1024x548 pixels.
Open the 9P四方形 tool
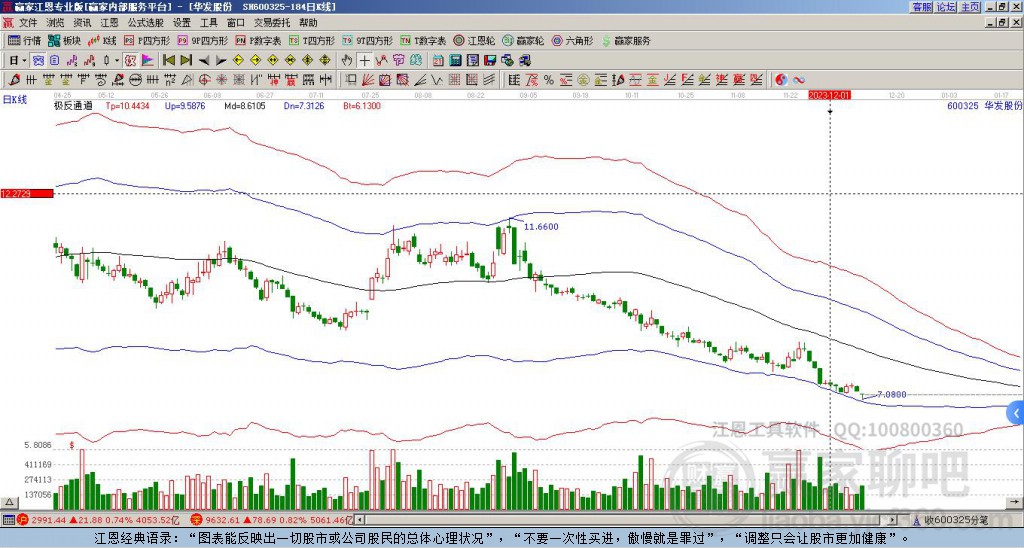pos(202,40)
